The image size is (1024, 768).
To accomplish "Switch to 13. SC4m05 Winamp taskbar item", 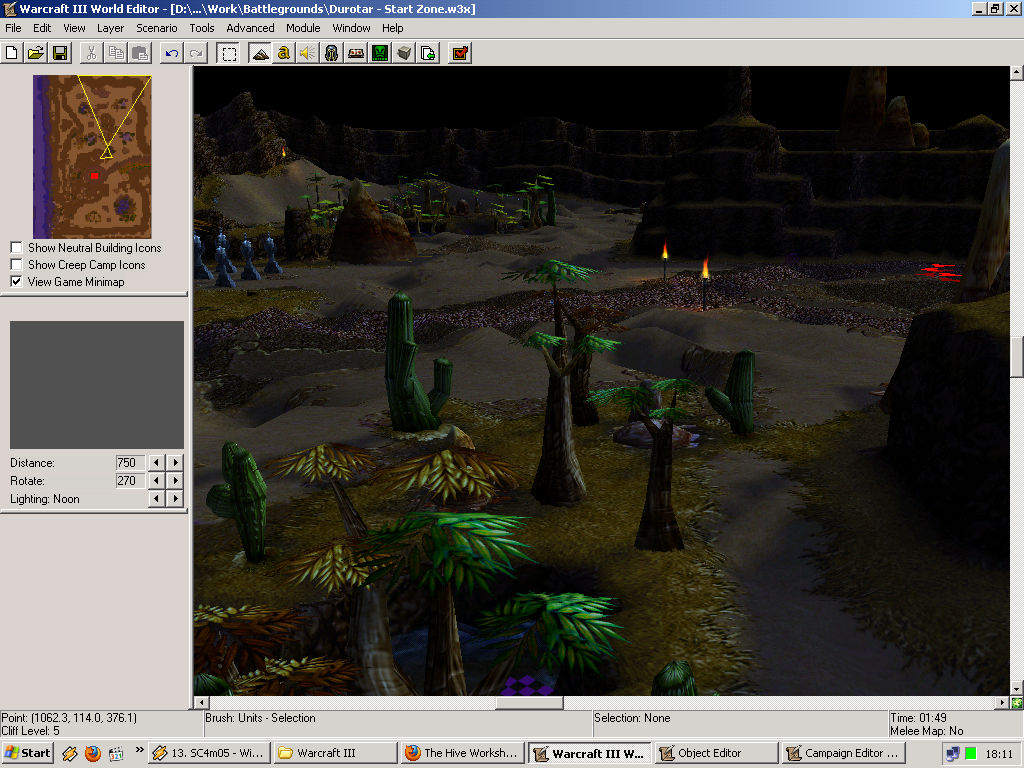I will pos(209,753).
